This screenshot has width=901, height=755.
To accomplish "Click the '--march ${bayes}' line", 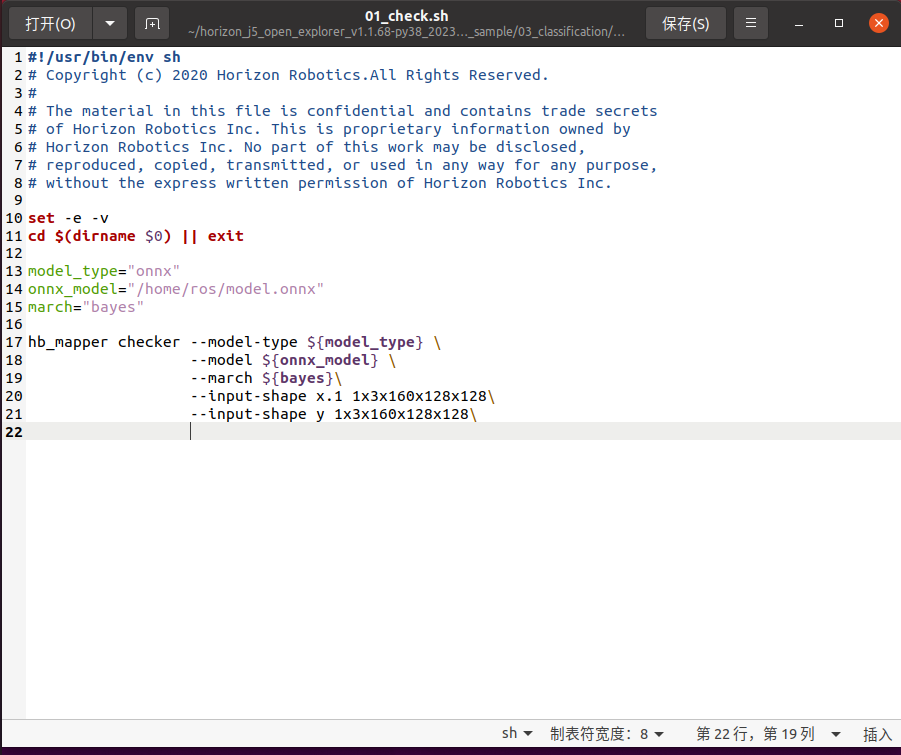I will [x=266, y=378].
